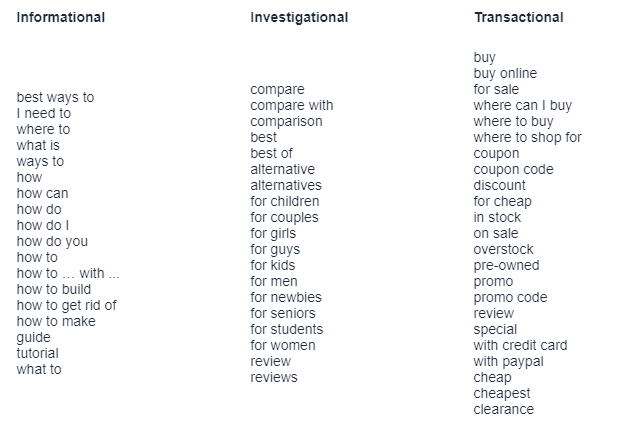Click "with paypal" in Transactional list

[x=506, y=361]
